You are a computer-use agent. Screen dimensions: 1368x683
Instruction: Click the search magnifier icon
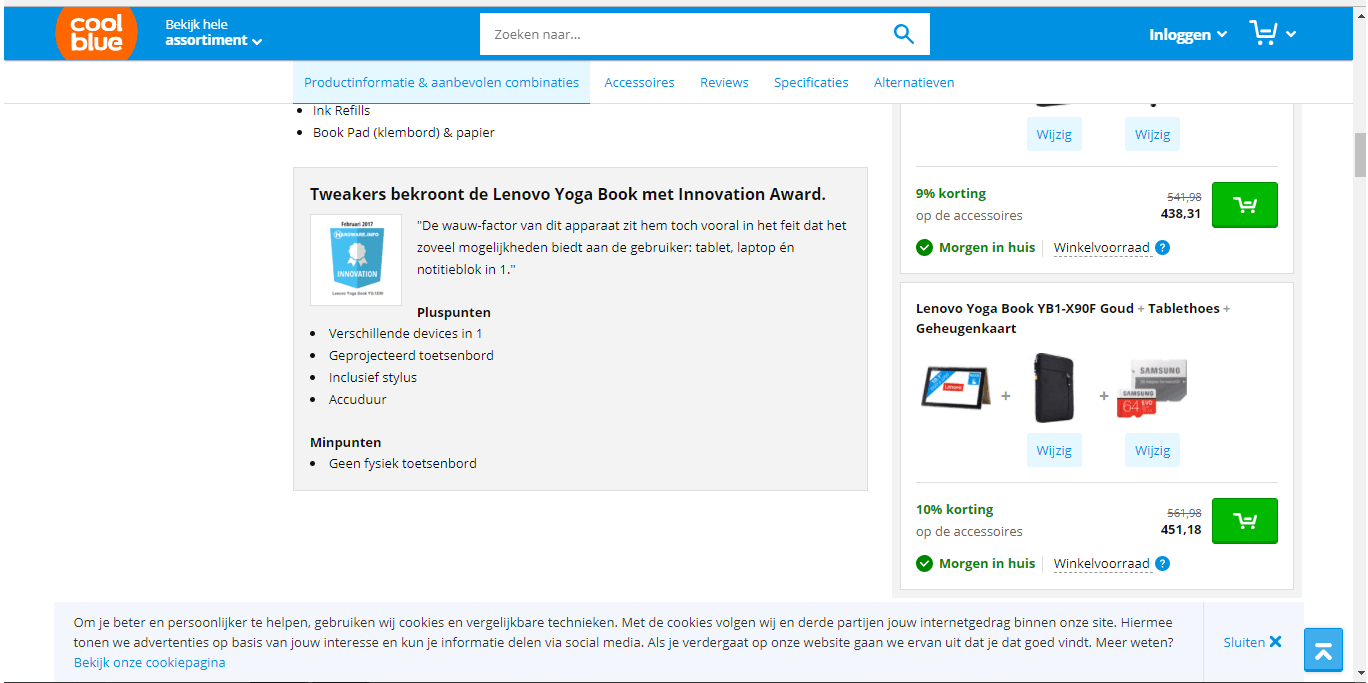(x=904, y=34)
